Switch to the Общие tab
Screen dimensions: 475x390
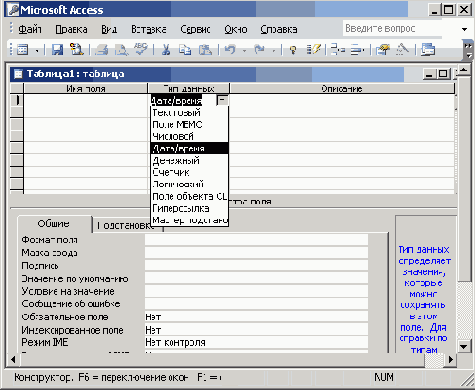pyautogui.click(x=54, y=224)
